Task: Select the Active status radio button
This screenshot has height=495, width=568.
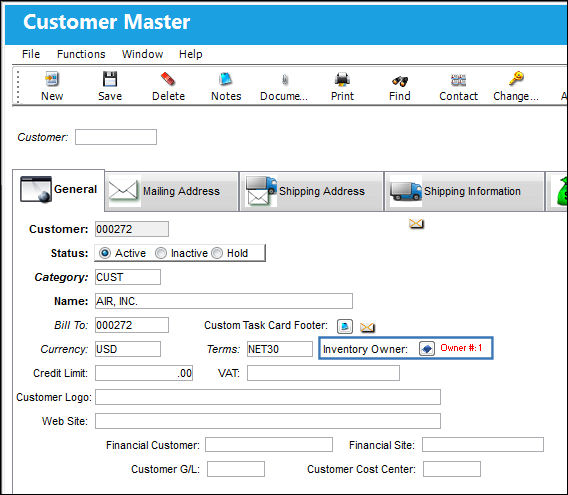Action: pyautogui.click(x=105, y=253)
